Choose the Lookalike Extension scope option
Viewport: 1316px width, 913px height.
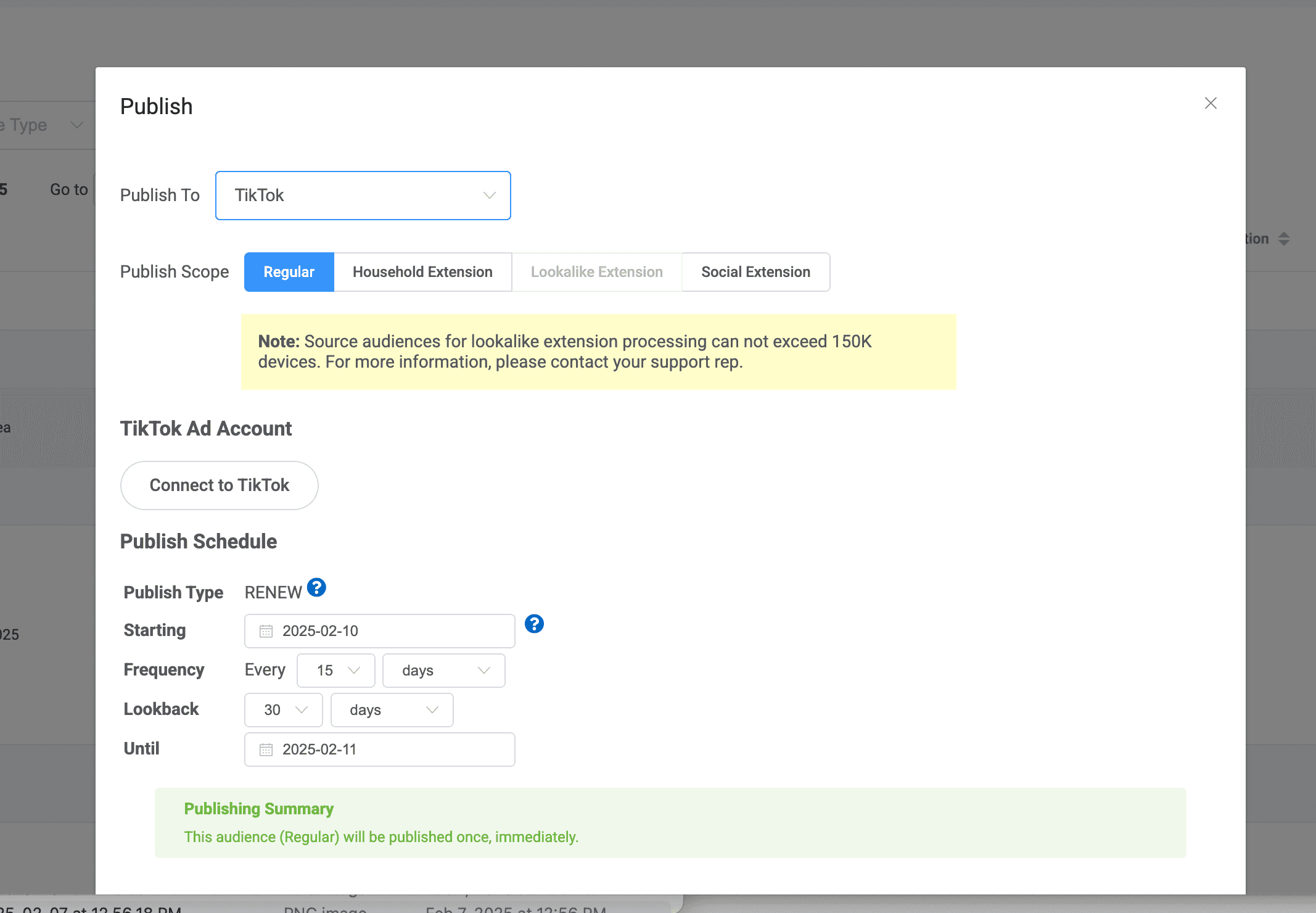tap(596, 272)
